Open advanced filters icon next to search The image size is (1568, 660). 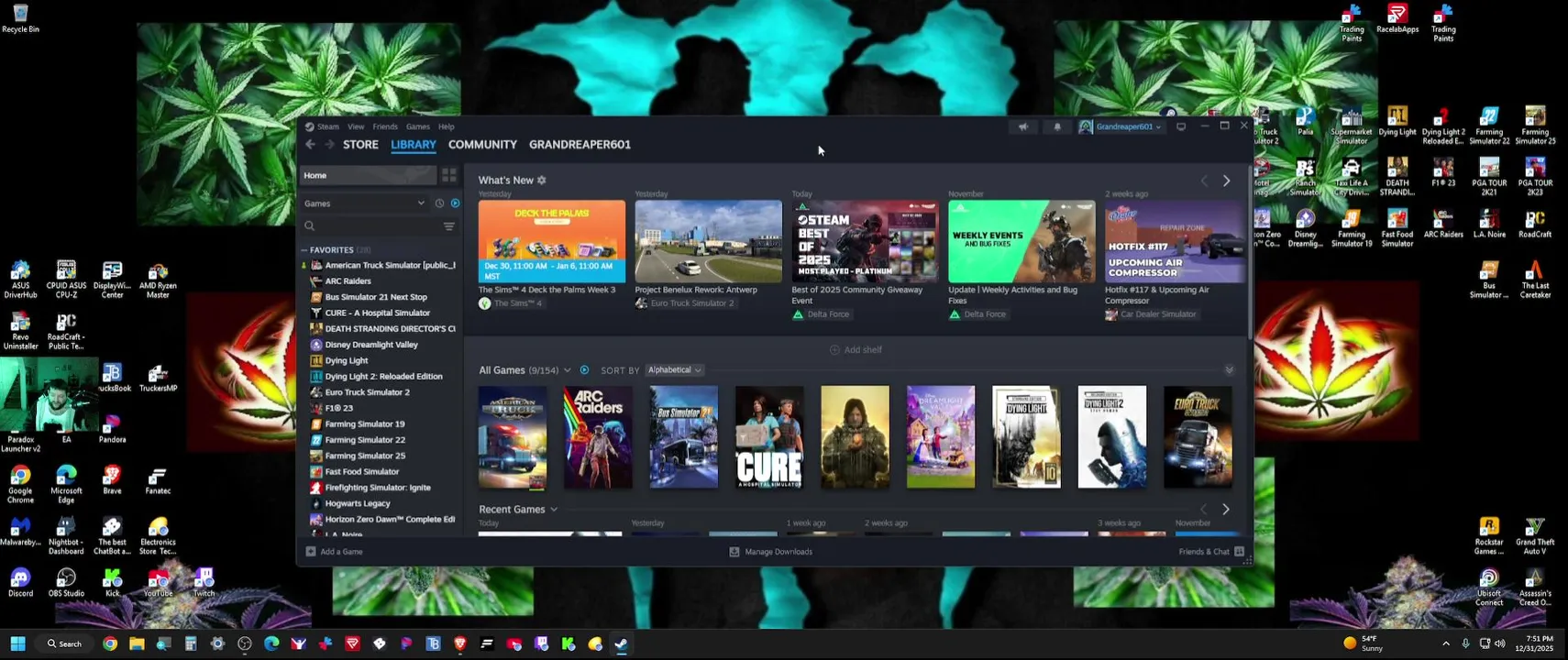coord(449,226)
